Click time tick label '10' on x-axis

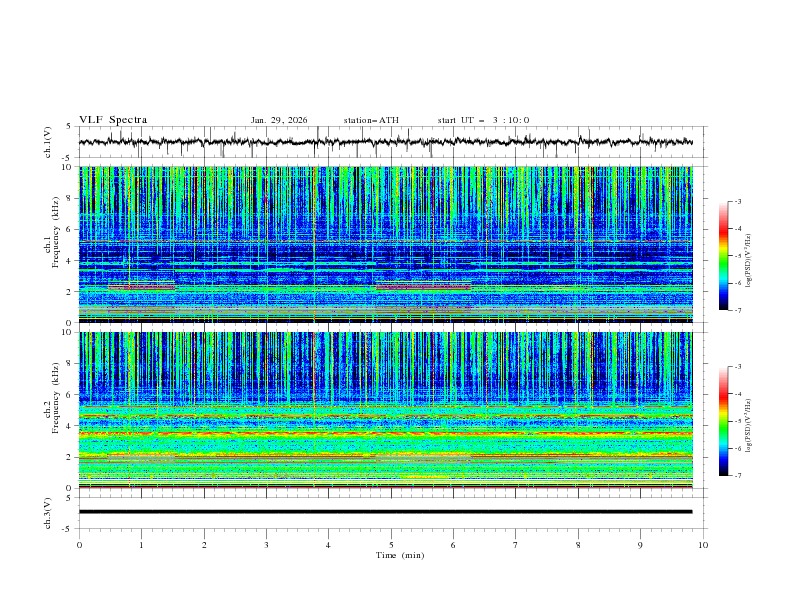click(x=703, y=545)
